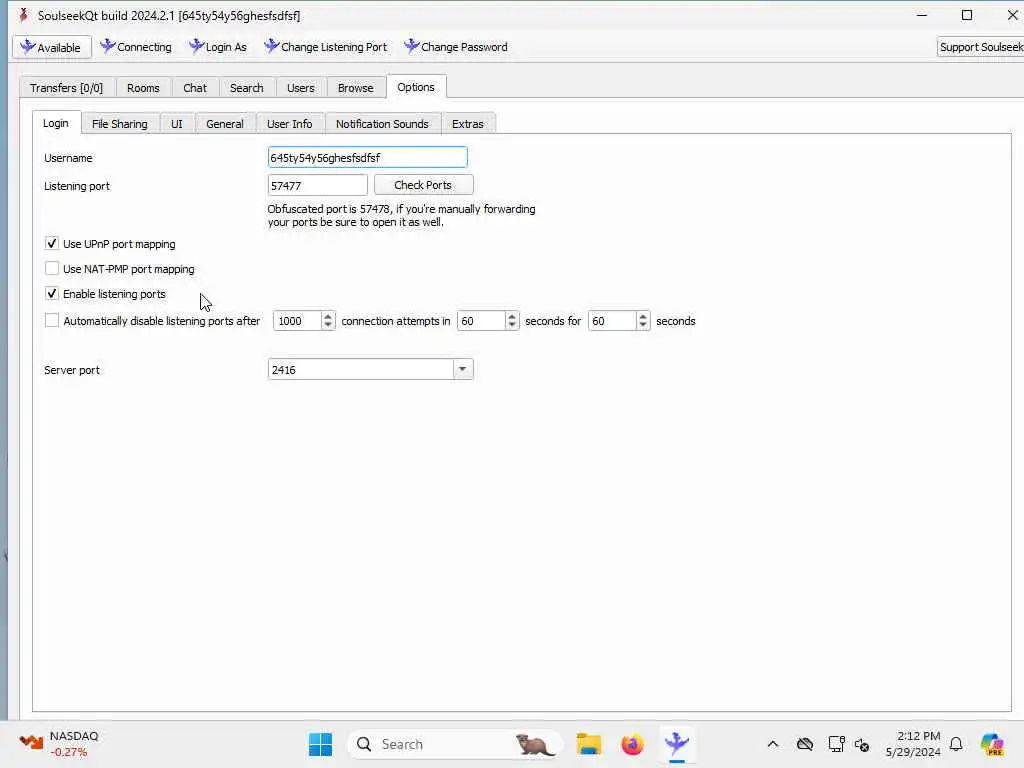
Task: Click the network display tray icon
Action: (836, 744)
